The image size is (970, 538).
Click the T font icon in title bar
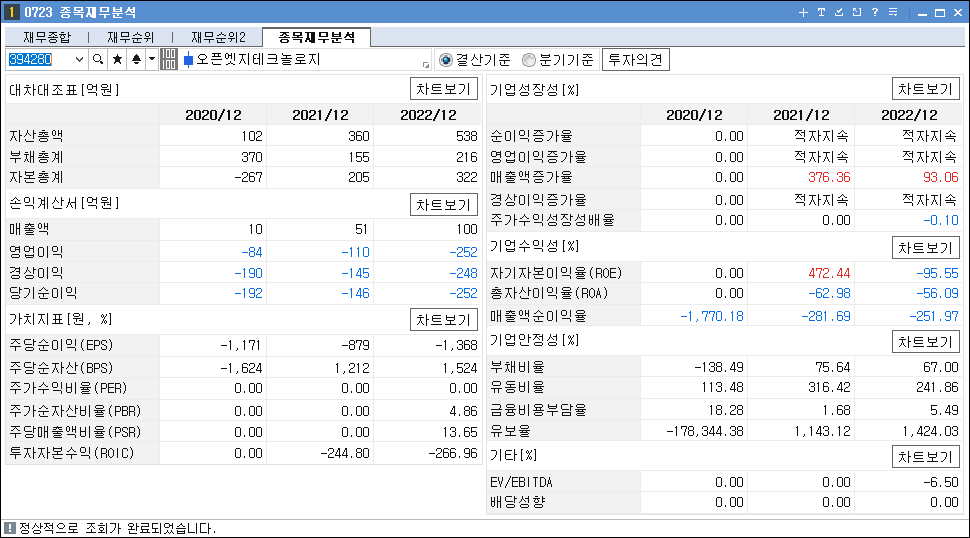tap(821, 12)
